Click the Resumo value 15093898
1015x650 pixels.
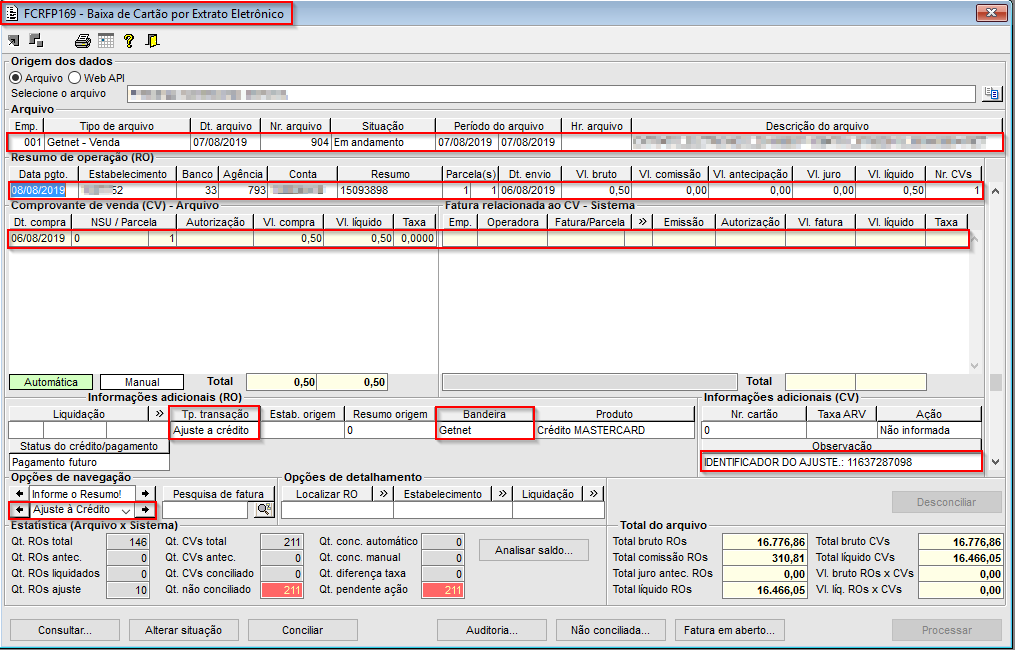(389, 190)
